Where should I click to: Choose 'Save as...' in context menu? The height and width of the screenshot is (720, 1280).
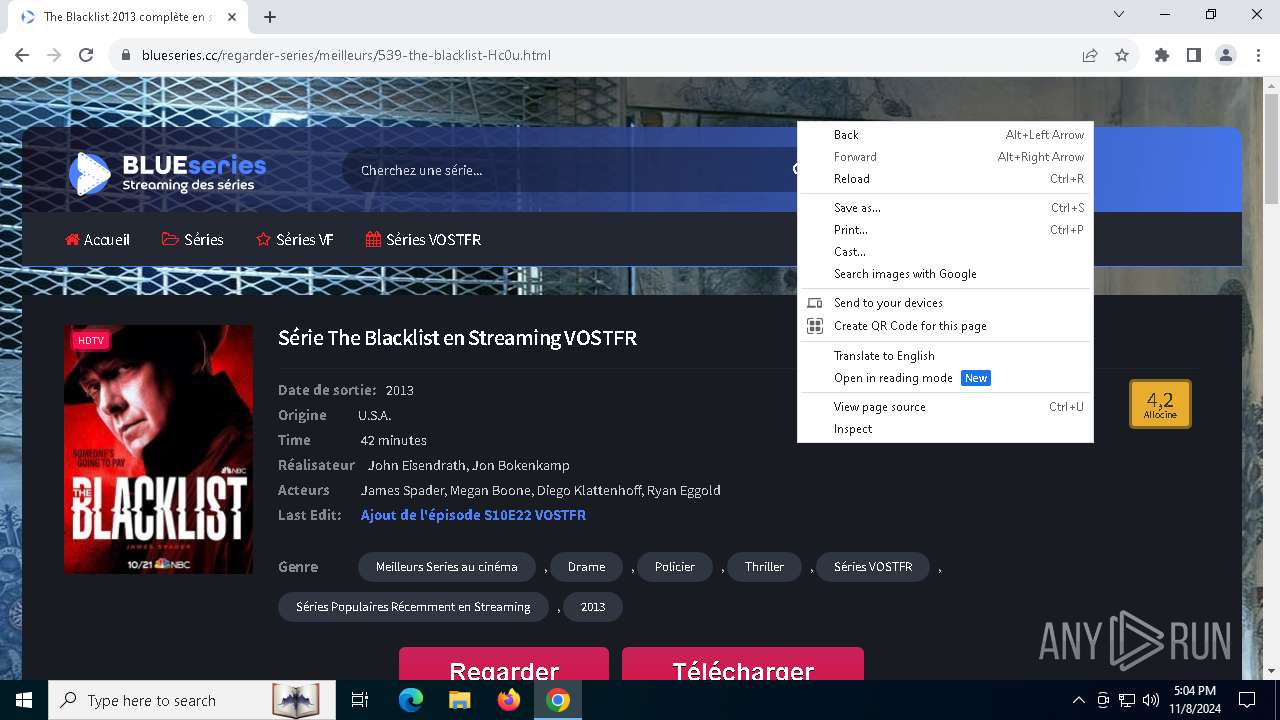pyautogui.click(x=945, y=208)
